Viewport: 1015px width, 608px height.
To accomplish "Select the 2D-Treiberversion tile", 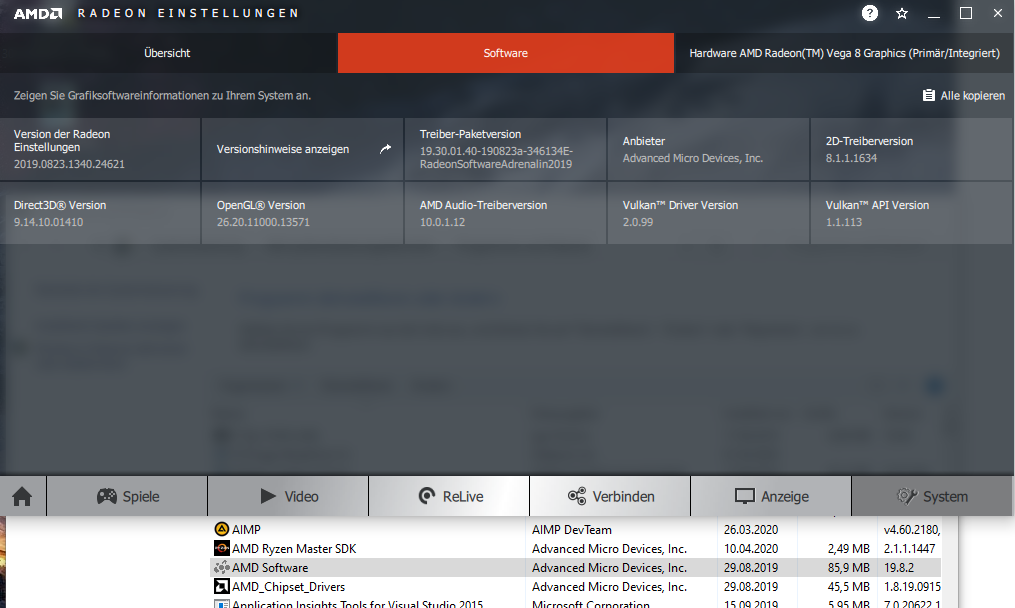I will coord(911,149).
